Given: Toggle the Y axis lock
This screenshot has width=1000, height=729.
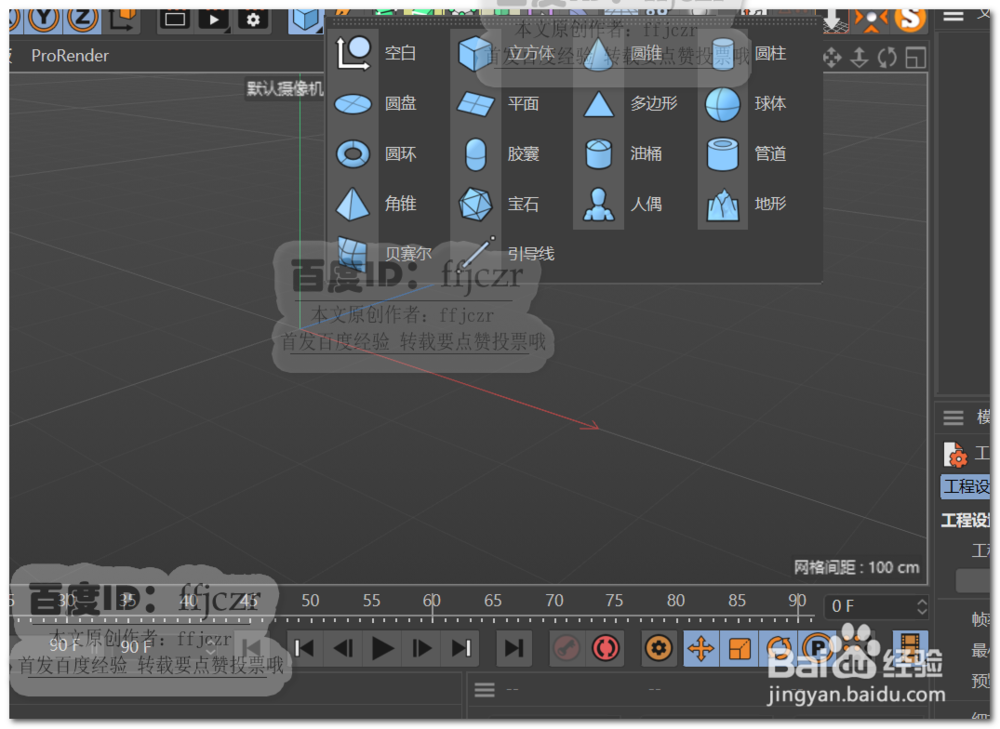Looking at the screenshot, I should [x=43, y=18].
